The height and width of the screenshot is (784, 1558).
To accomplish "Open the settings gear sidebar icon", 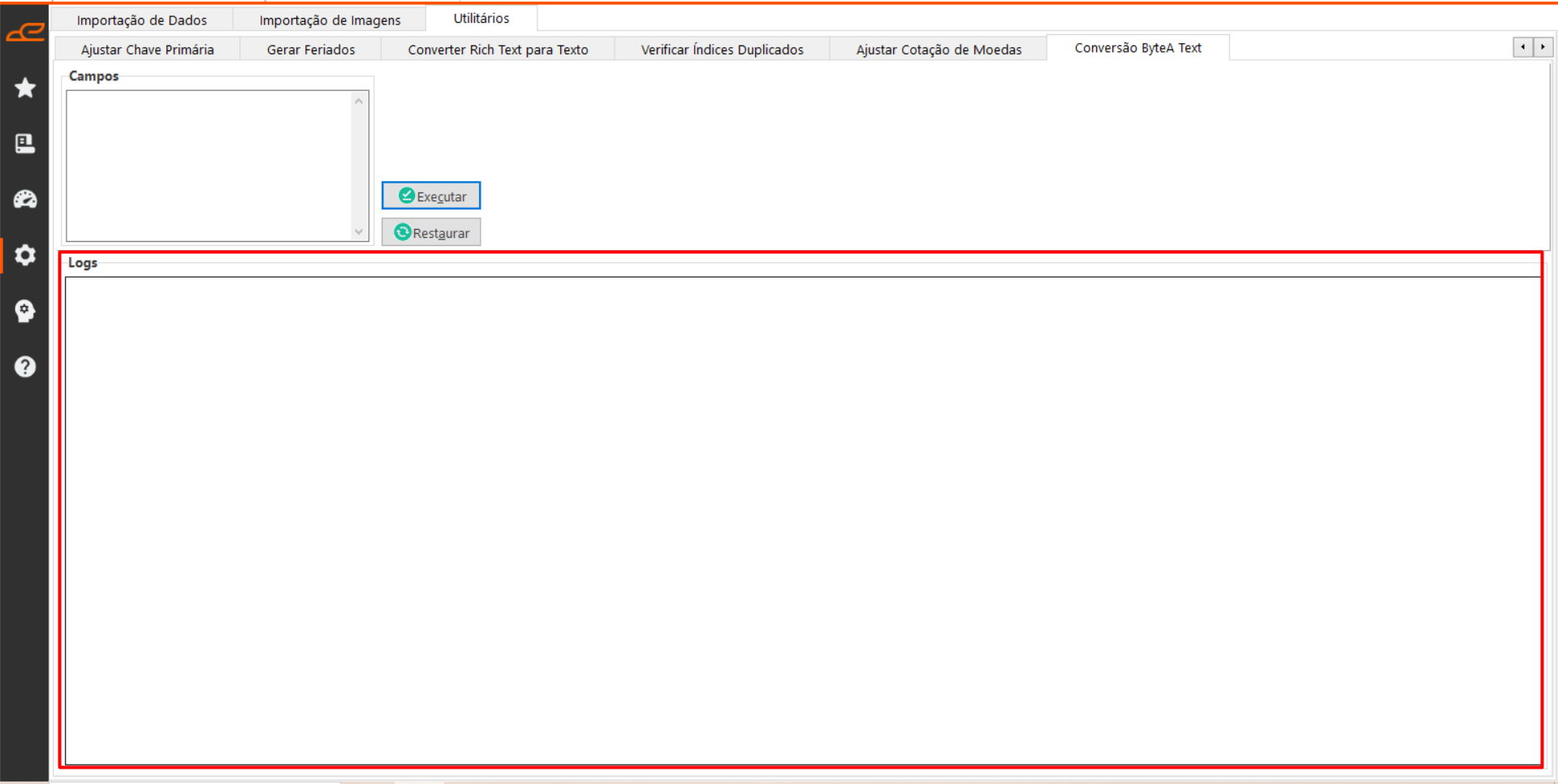I will click(x=25, y=255).
